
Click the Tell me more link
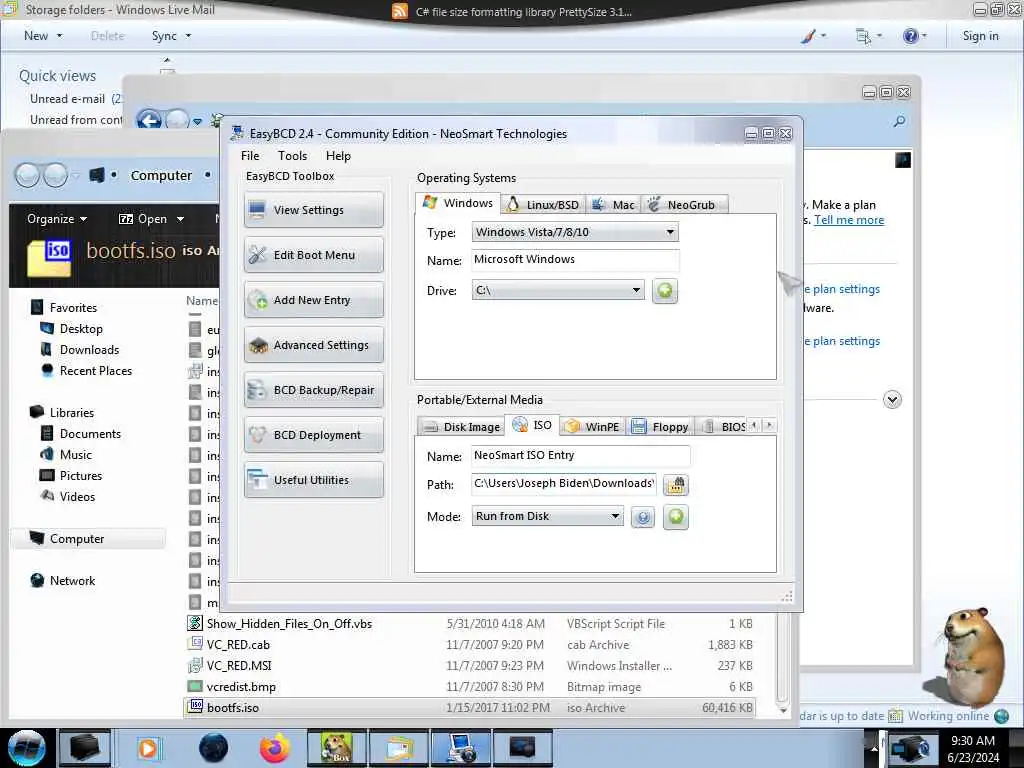848,220
